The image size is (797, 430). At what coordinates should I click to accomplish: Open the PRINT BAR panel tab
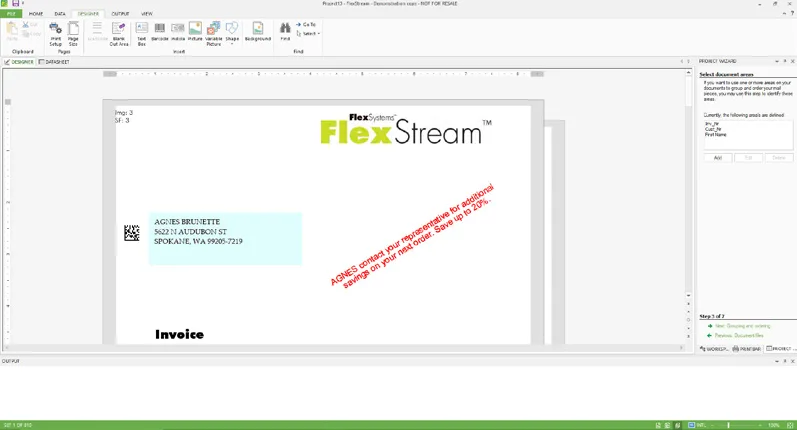747,349
